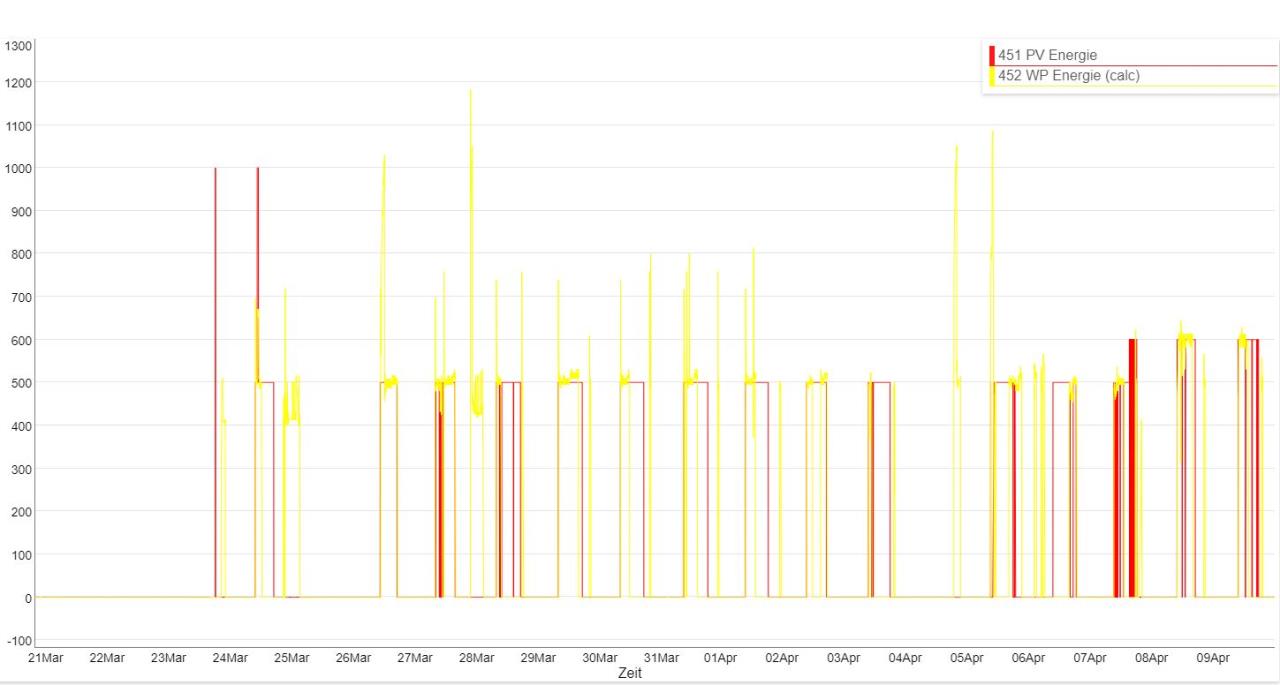
Task: Click the 08Apr date label
Action: pyautogui.click(x=1151, y=658)
